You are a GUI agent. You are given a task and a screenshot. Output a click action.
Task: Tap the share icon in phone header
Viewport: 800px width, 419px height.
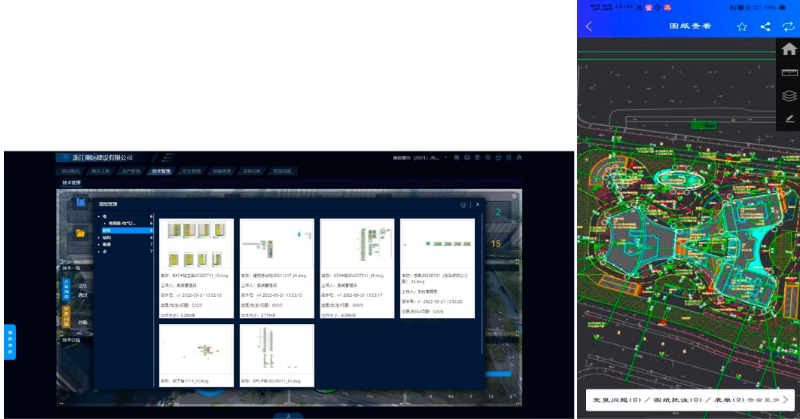(765, 27)
